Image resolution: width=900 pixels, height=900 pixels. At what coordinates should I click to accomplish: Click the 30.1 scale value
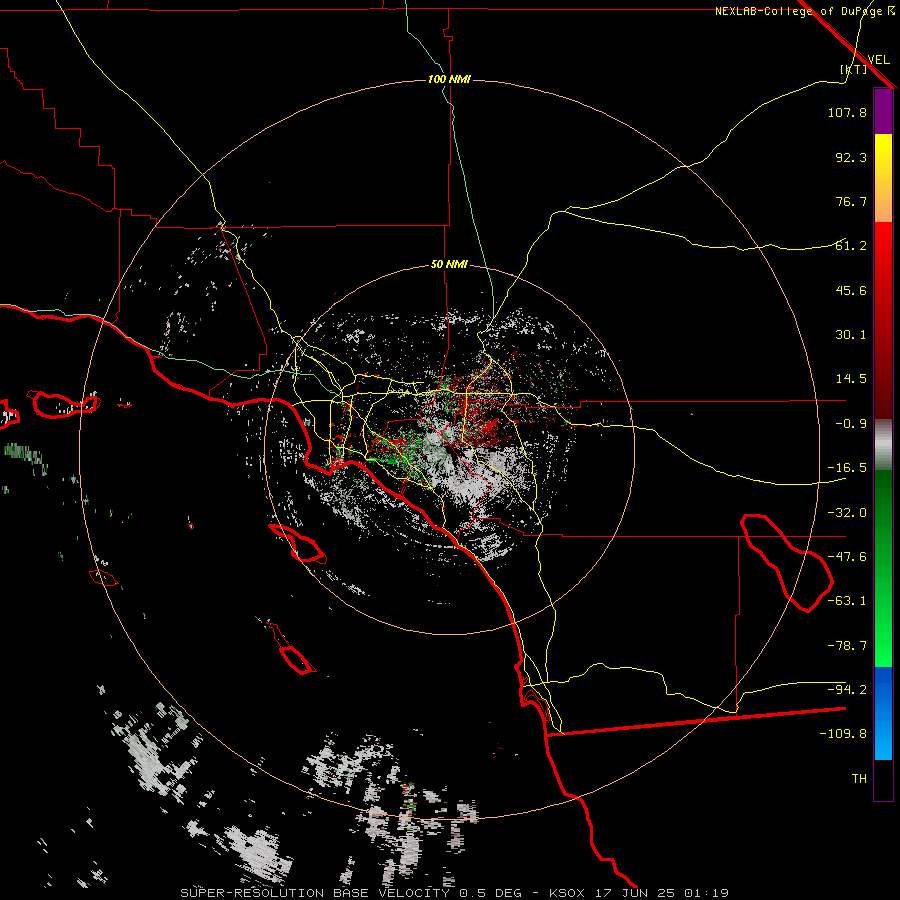[x=851, y=335]
